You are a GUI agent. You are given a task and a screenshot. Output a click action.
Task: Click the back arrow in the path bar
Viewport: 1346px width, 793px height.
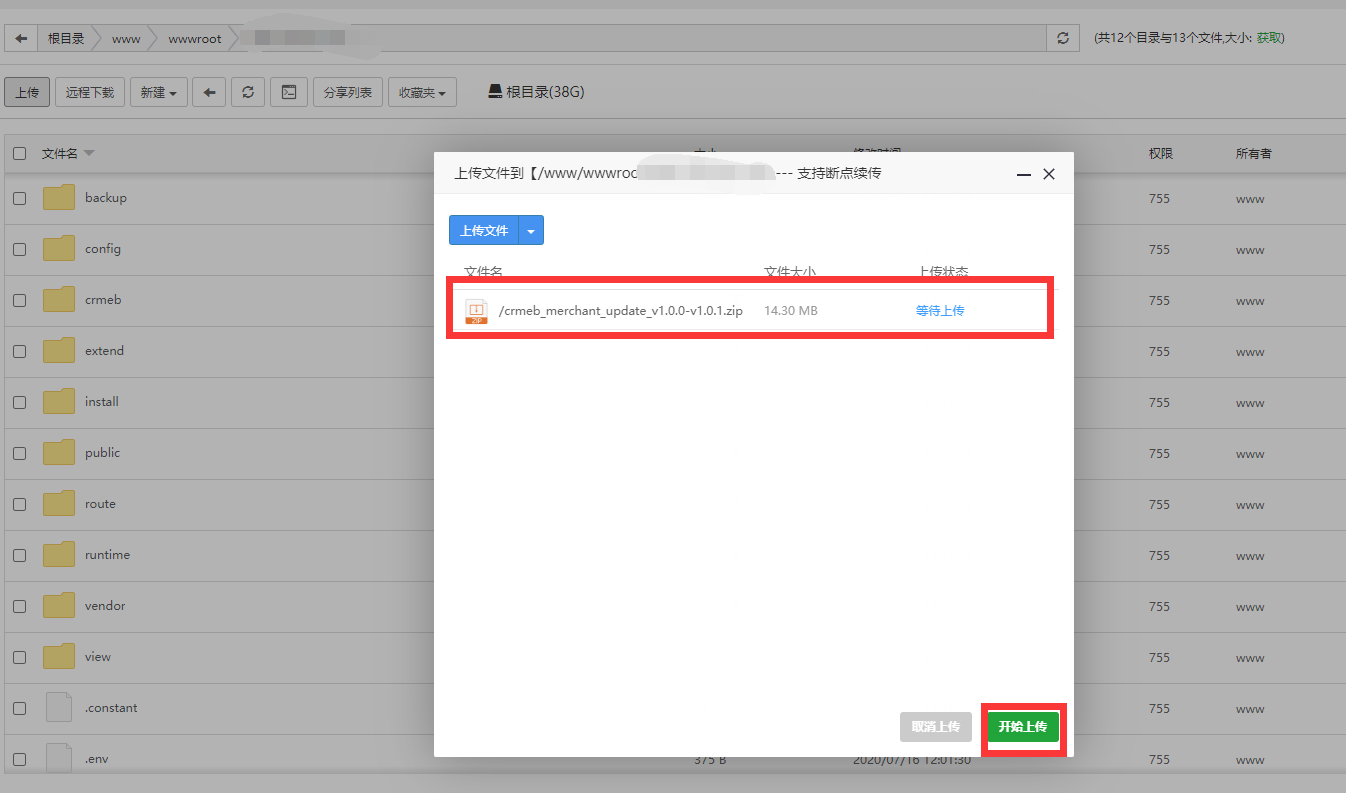[21, 38]
